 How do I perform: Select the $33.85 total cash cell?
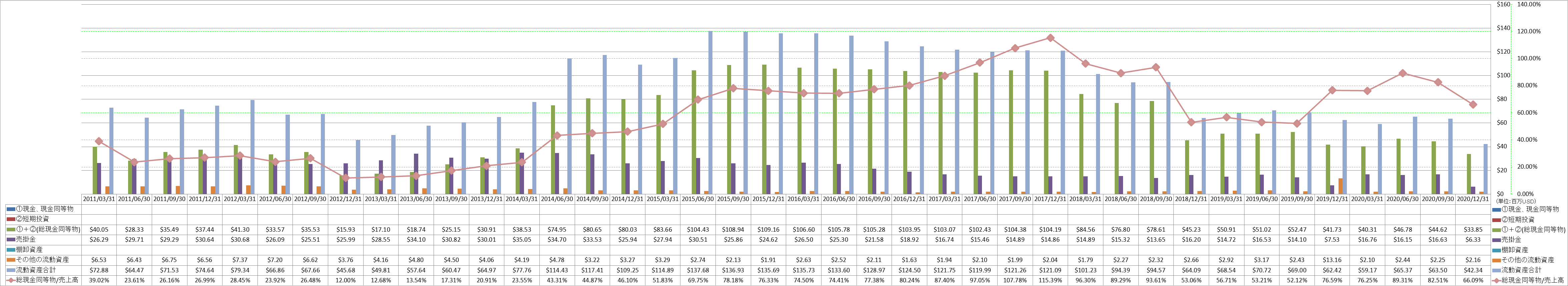click(x=1472, y=229)
